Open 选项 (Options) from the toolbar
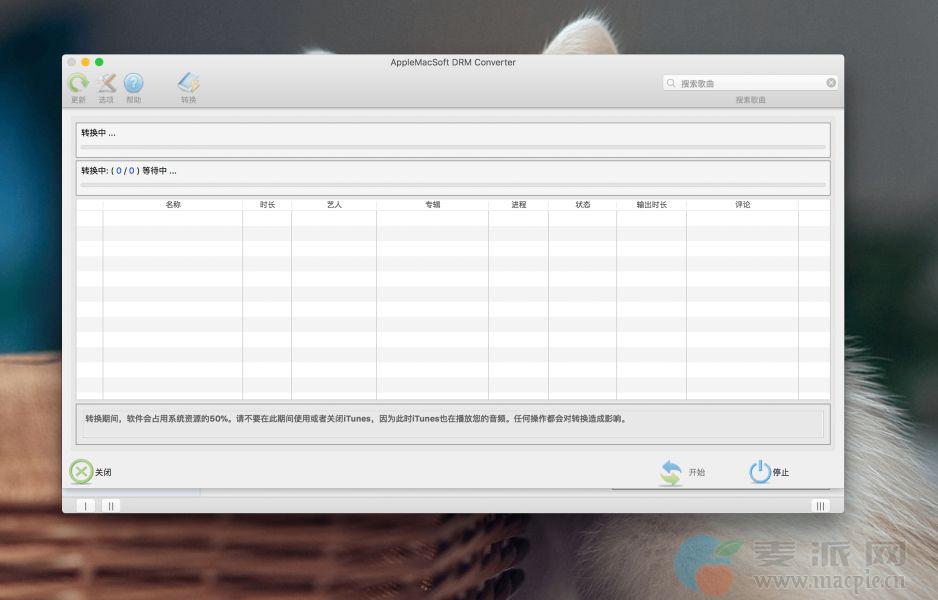Screen dimensions: 938x600 tap(106, 84)
